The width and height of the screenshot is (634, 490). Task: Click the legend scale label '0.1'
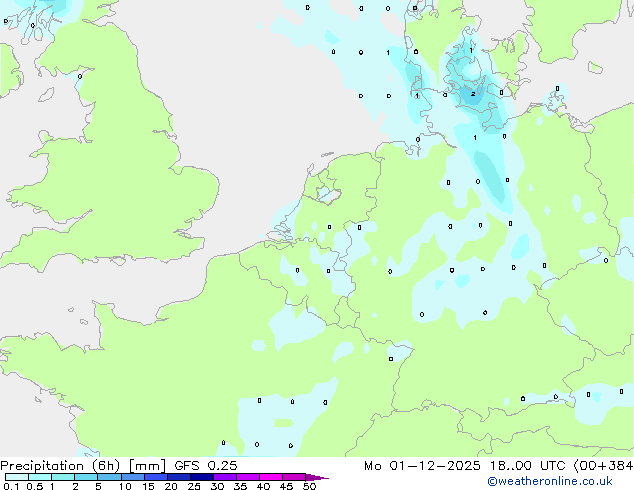(x=11, y=486)
